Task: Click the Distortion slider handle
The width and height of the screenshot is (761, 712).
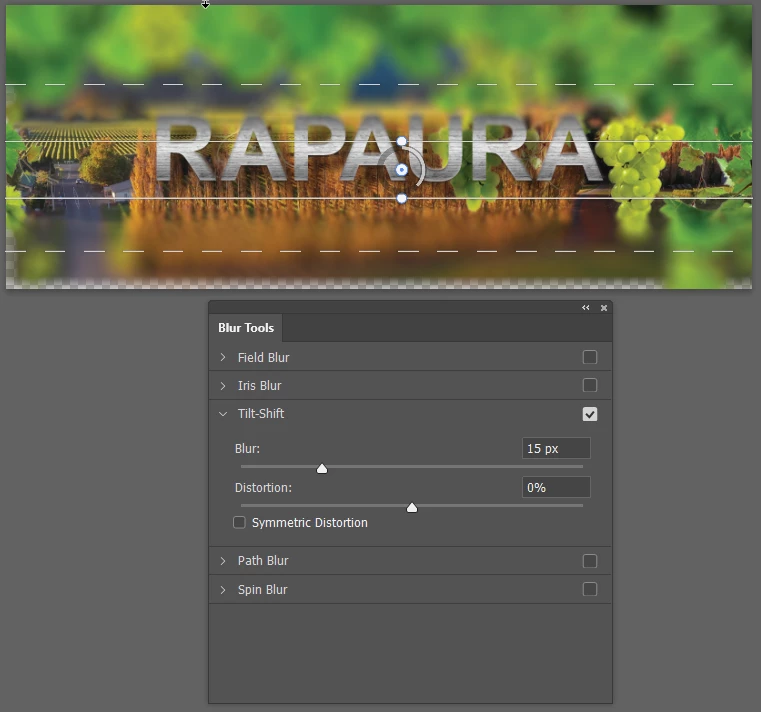Action: tap(412, 508)
